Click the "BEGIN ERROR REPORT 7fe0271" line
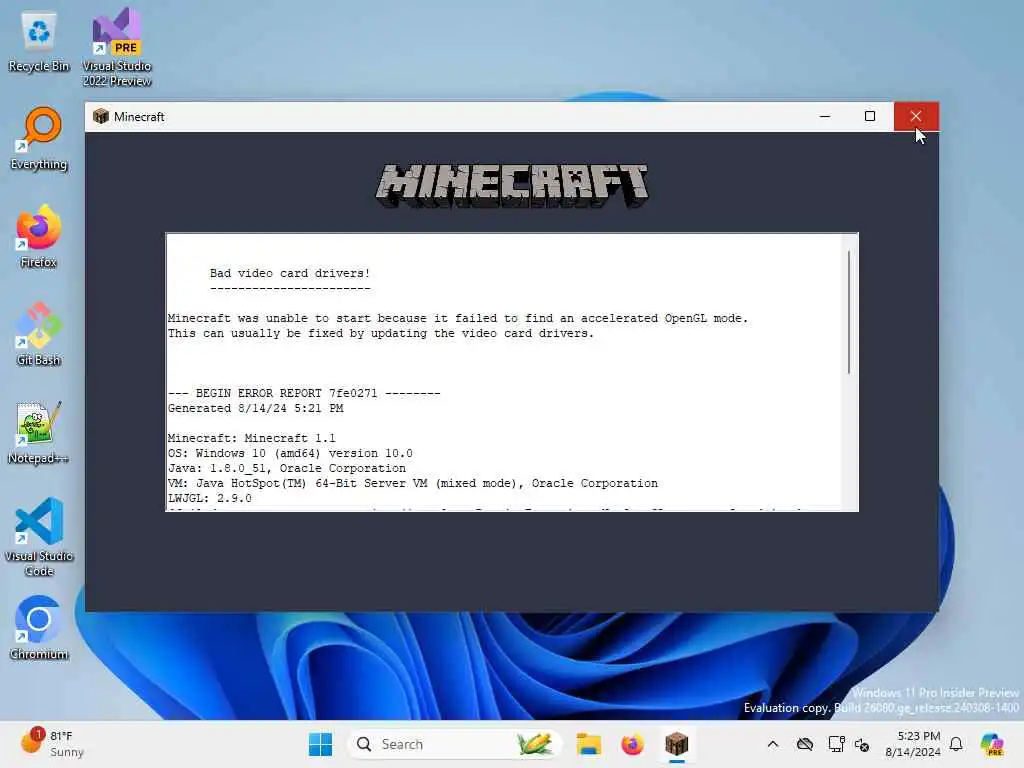This screenshot has width=1024, height=768. (x=304, y=393)
